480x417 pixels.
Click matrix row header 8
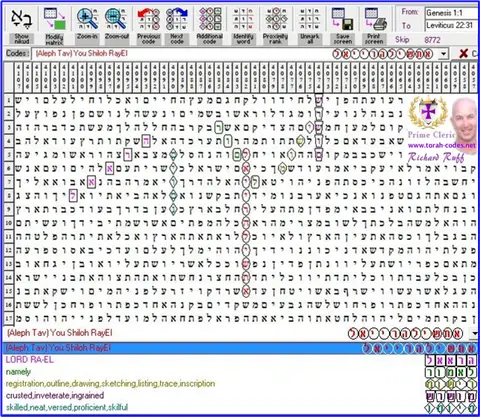point(9,196)
